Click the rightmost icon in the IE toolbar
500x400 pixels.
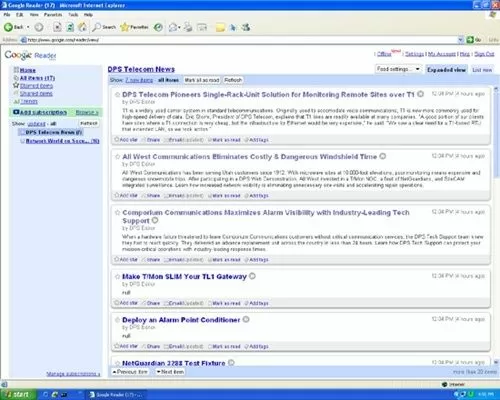pyautogui.click(x=246, y=27)
